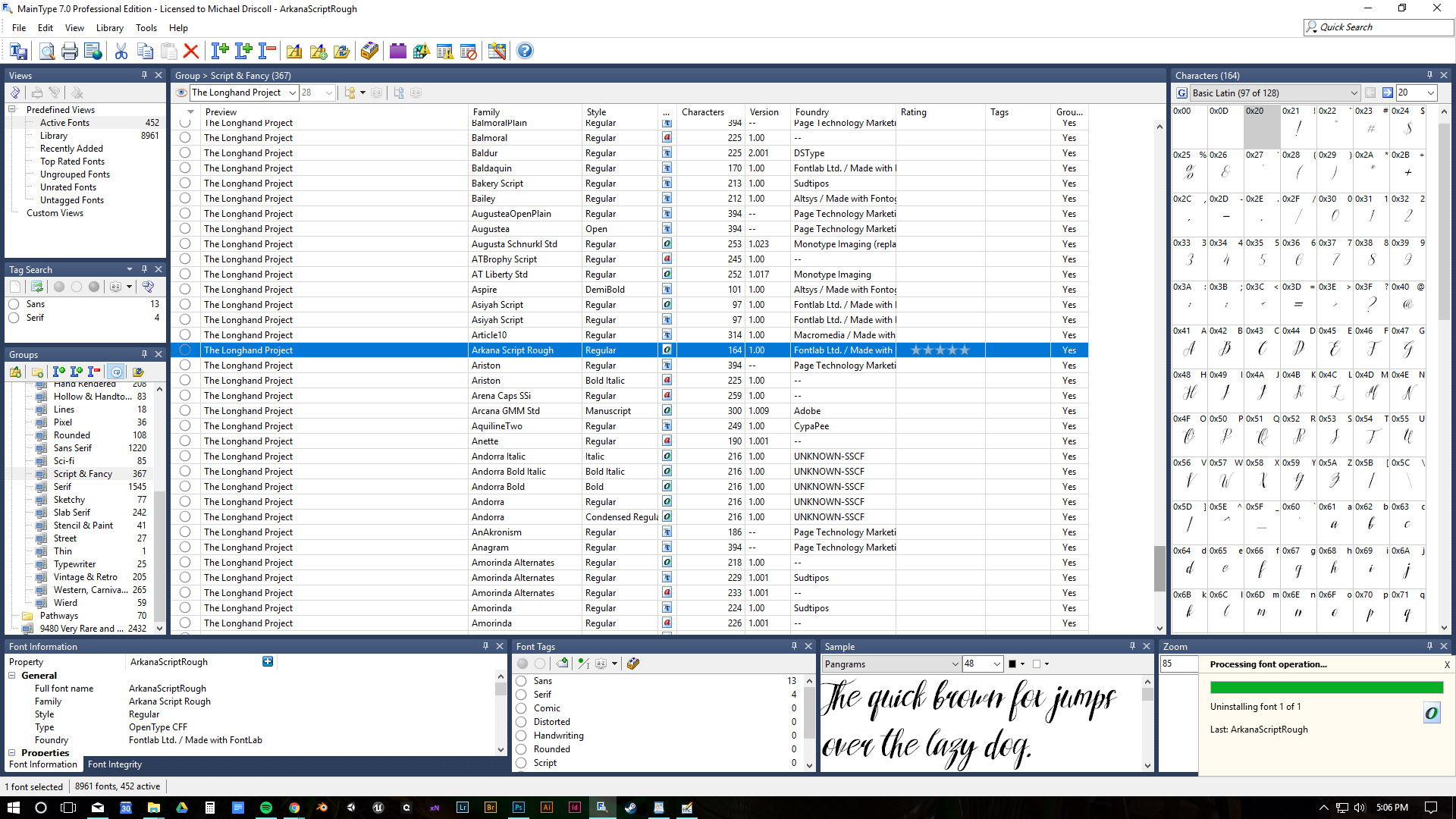
Task: Open the Tag Search panel dropdown arrow
Action: click(130, 269)
